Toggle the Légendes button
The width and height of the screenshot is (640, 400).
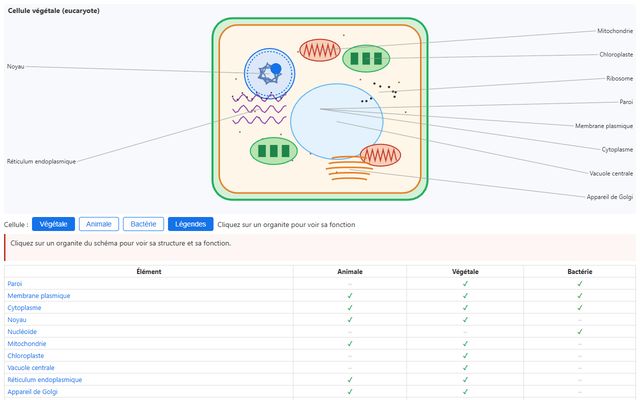coord(190,224)
